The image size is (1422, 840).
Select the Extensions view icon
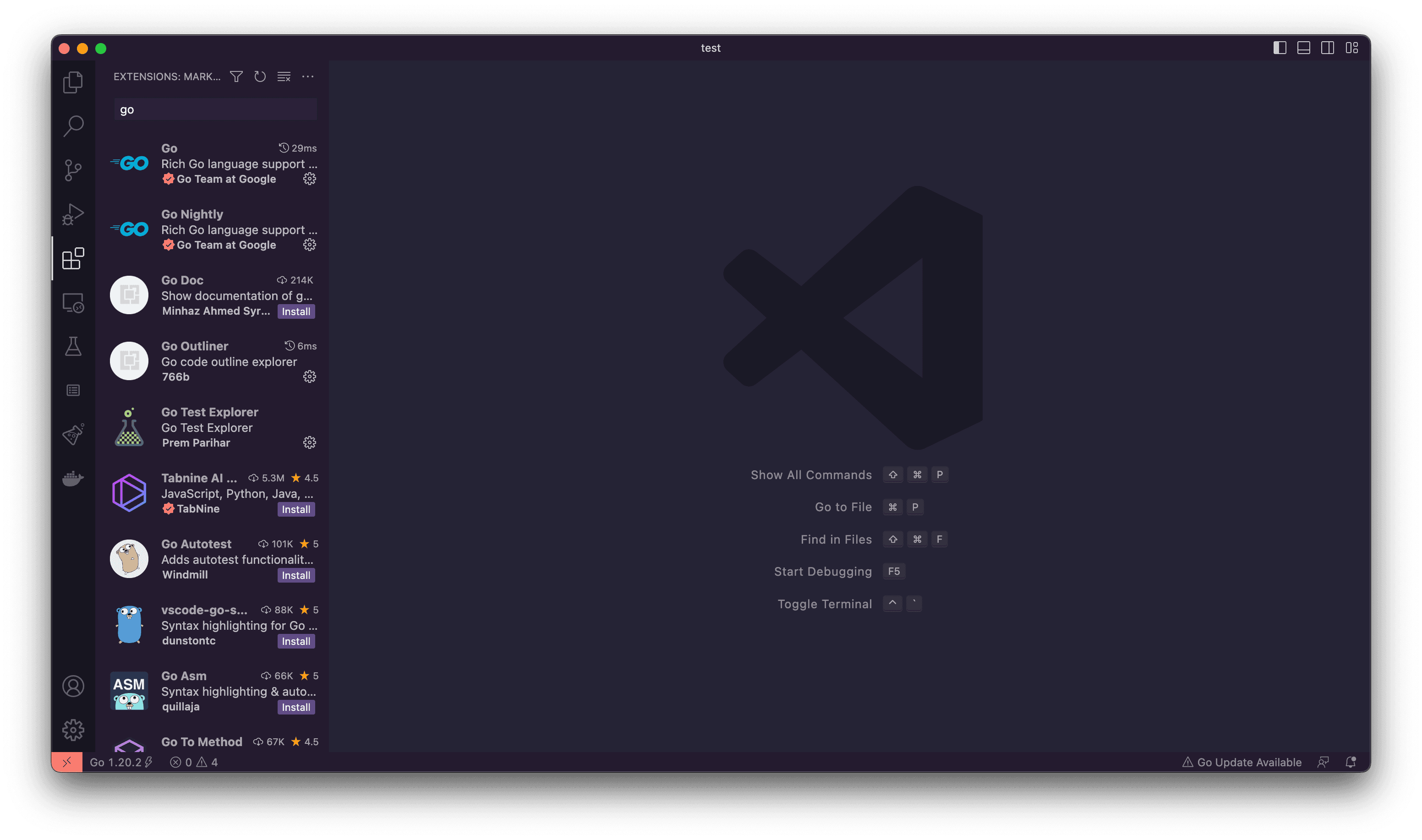tap(73, 259)
